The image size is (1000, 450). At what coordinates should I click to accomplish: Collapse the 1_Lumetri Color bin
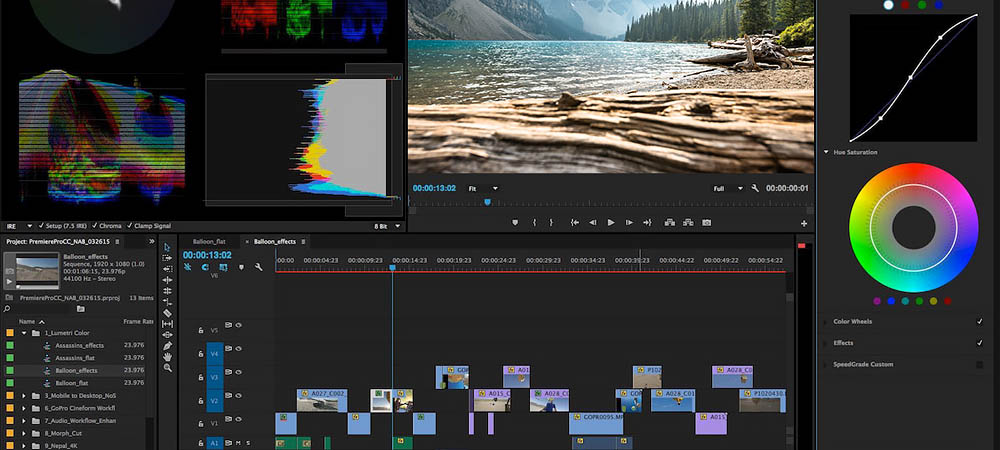coord(23,333)
